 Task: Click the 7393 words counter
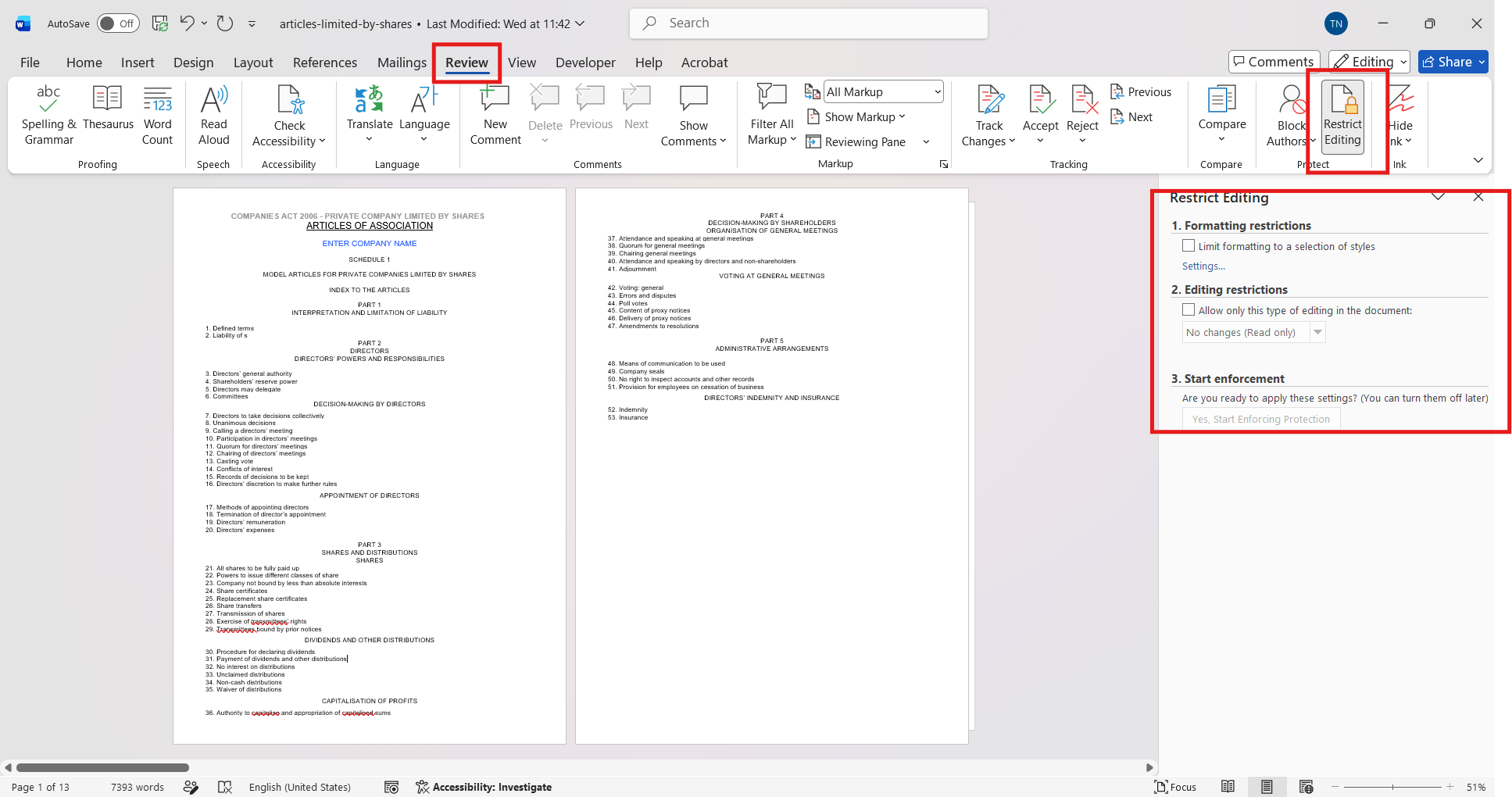(138, 787)
